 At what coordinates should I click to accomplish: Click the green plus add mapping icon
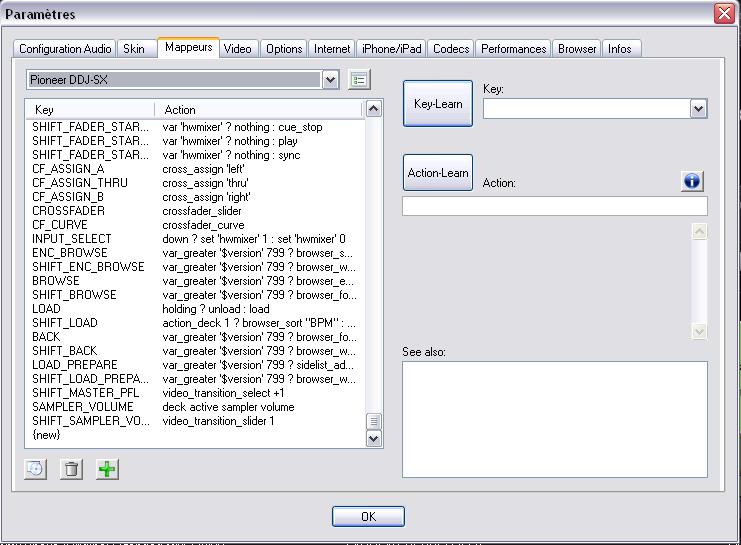[x=107, y=469]
